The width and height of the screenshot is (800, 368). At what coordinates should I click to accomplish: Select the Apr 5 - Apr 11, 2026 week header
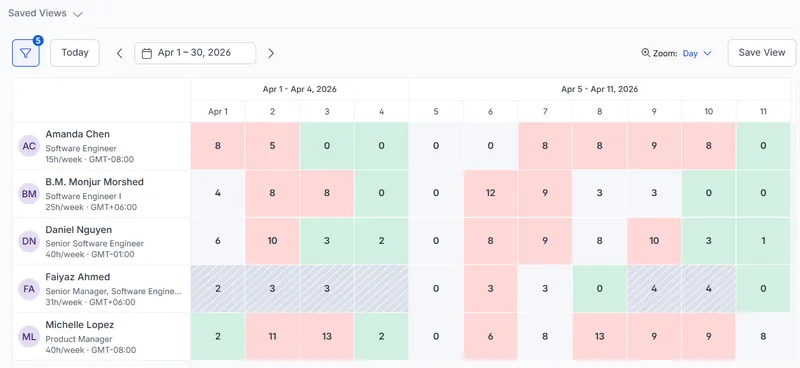[x=599, y=89]
